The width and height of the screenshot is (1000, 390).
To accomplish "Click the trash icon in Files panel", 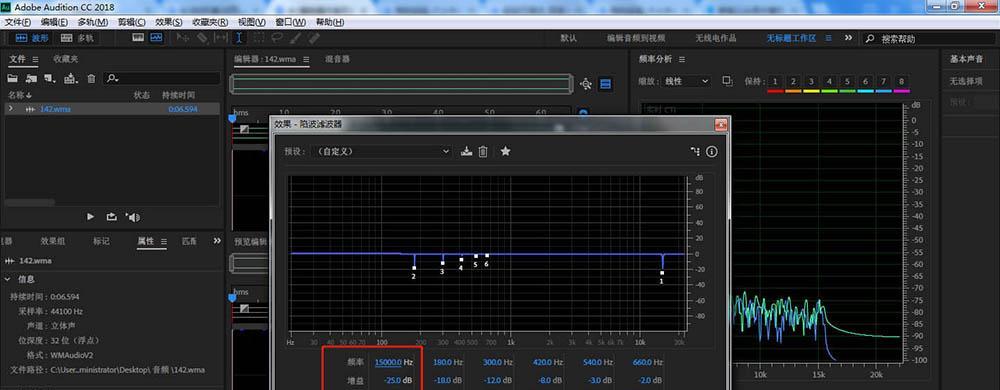I will point(91,78).
